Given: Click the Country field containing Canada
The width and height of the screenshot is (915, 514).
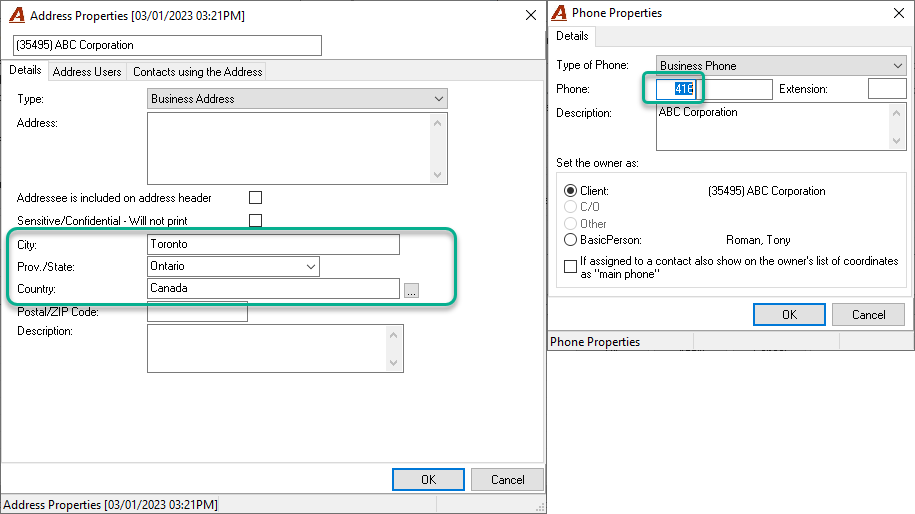Looking at the screenshot, I should click(273, 288).
